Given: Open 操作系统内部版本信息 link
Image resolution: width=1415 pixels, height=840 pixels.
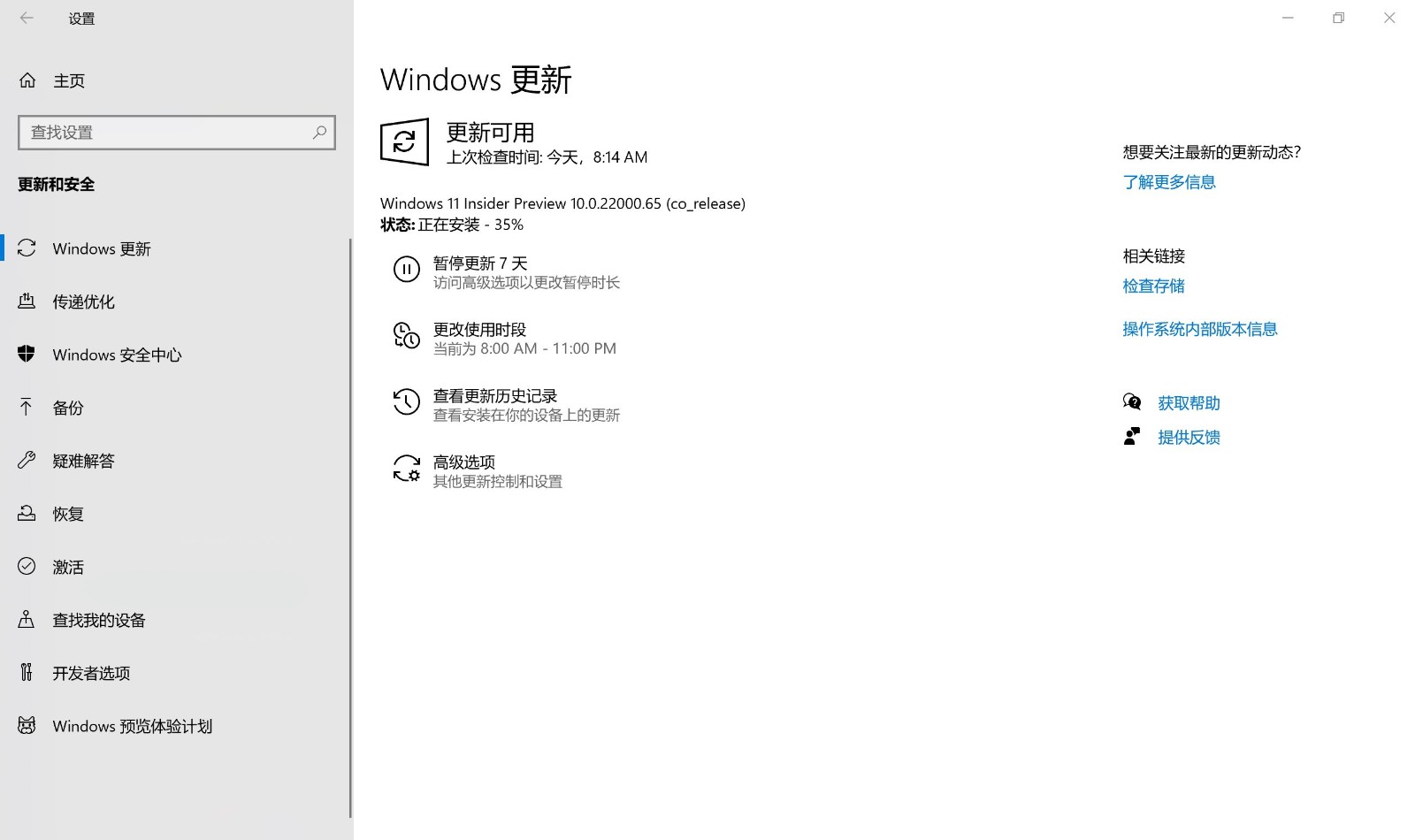Looking at the screenshot, I should tap(1200, 329).
